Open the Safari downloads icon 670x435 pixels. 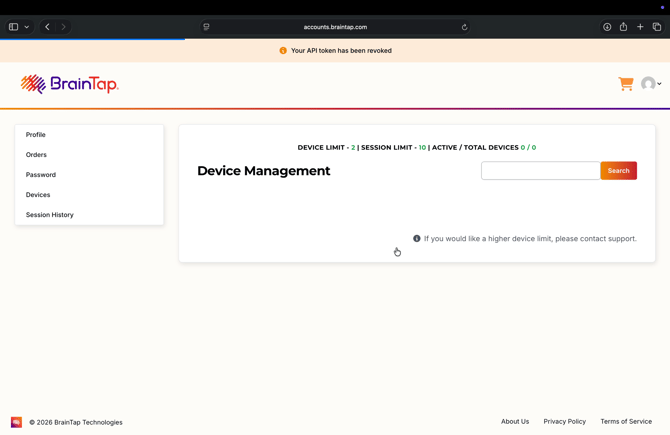point(607,27)
